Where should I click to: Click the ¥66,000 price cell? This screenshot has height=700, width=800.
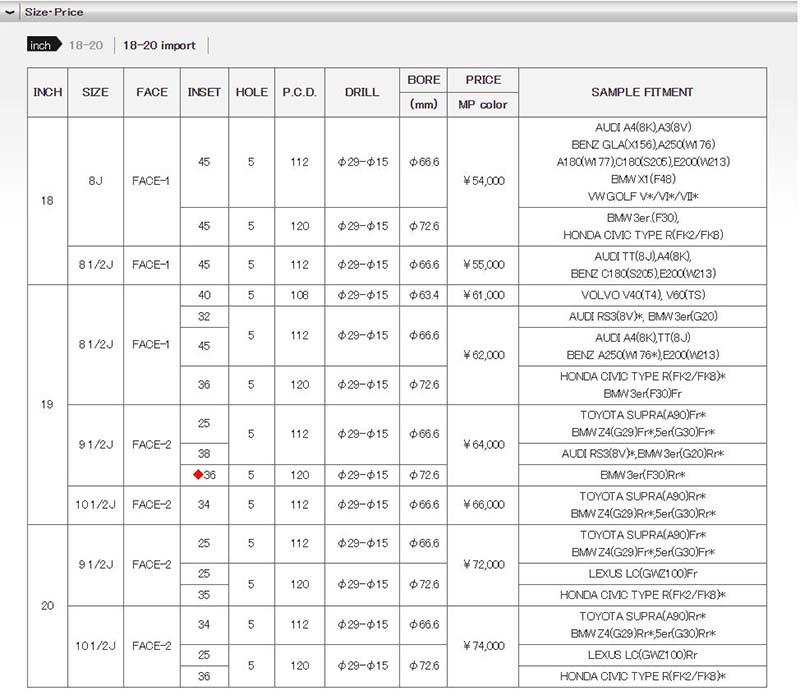[483, 505]
